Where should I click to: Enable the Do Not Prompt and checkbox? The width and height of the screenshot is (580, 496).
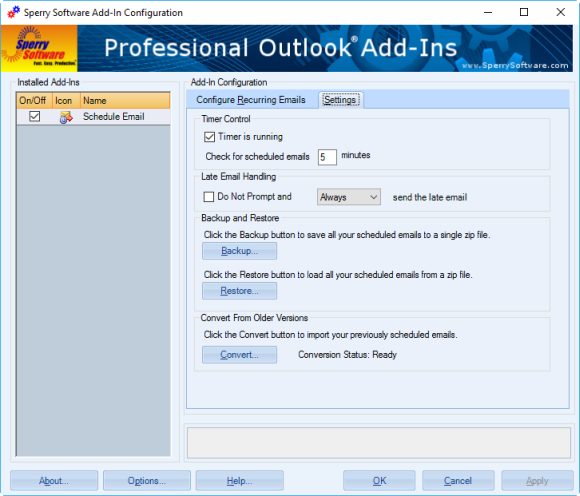[209, 197]
